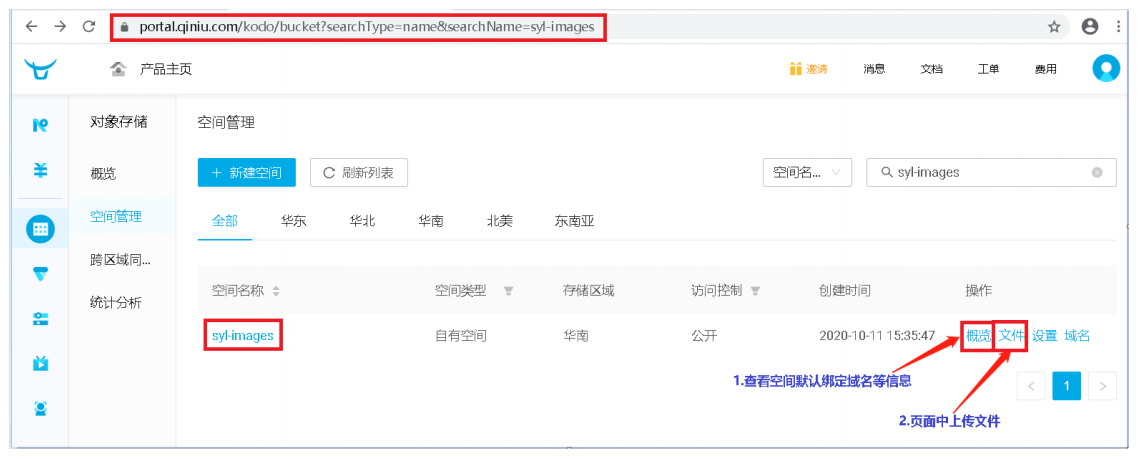Open 统计分析 in the side menu

click(x=115, y=303)
